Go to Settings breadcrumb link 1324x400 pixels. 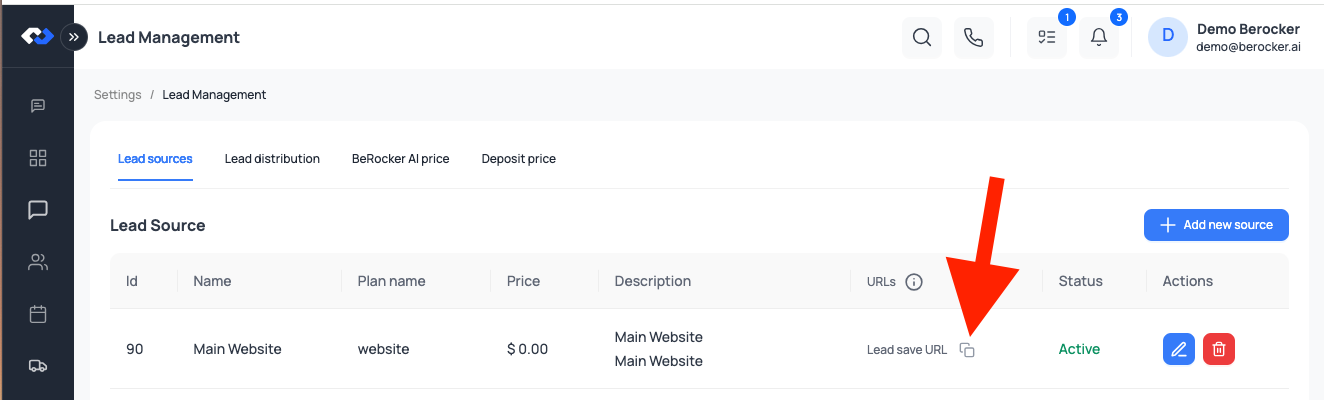(117, 95)
